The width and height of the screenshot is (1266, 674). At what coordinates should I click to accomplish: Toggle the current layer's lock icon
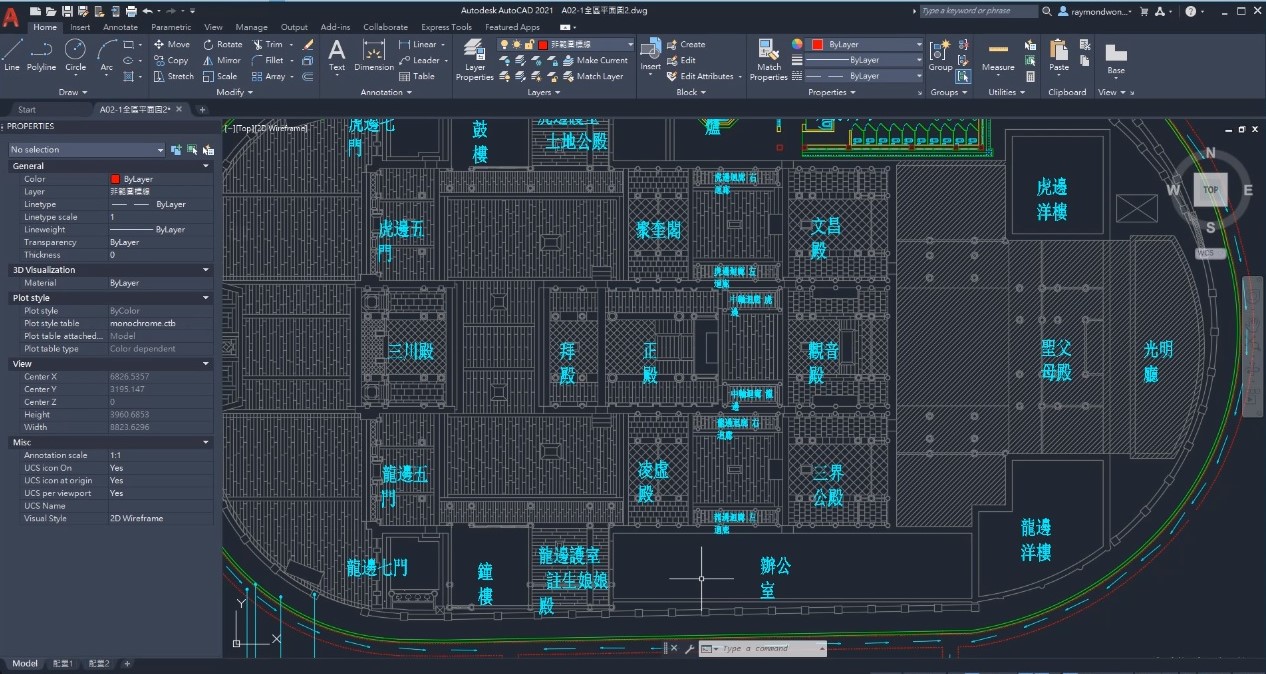[529, 45]
